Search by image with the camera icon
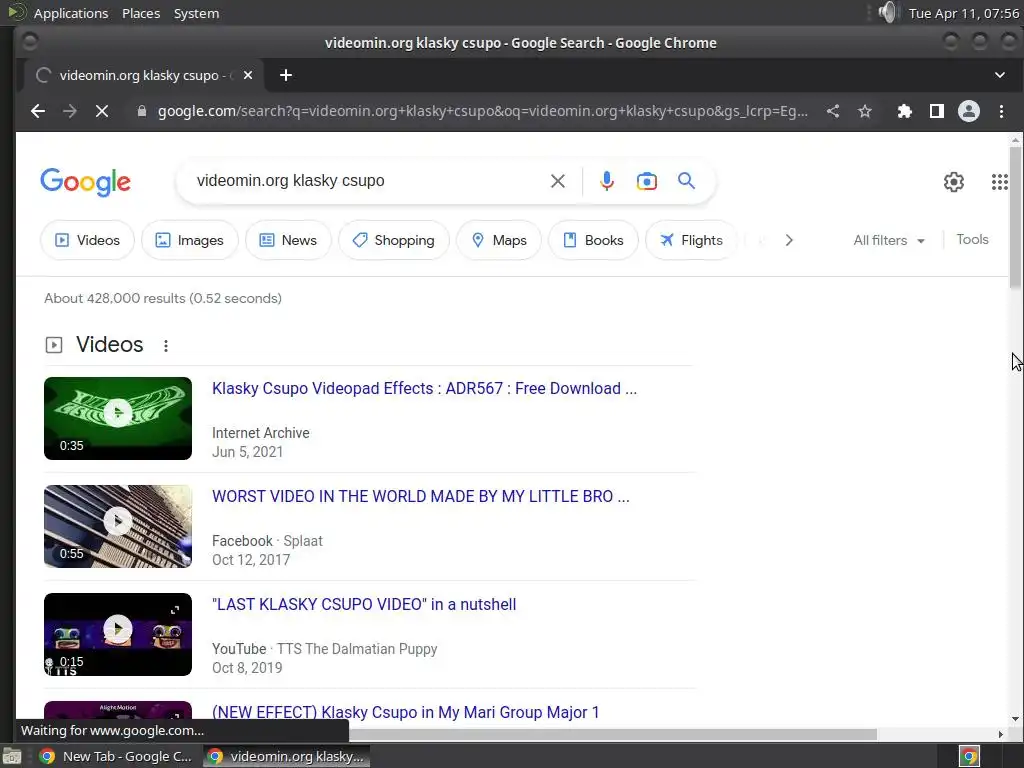The width and height of the screenshot is (1024, 768). [647, 181]
